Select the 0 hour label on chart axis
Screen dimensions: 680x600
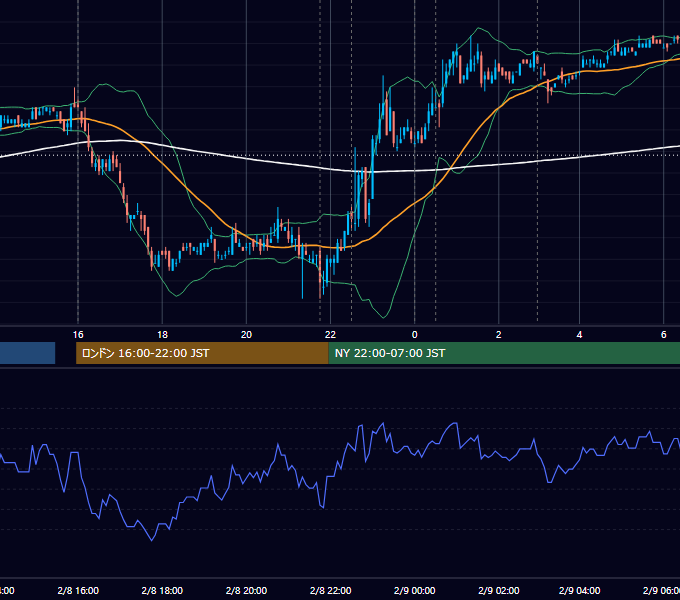click(415, 335)
